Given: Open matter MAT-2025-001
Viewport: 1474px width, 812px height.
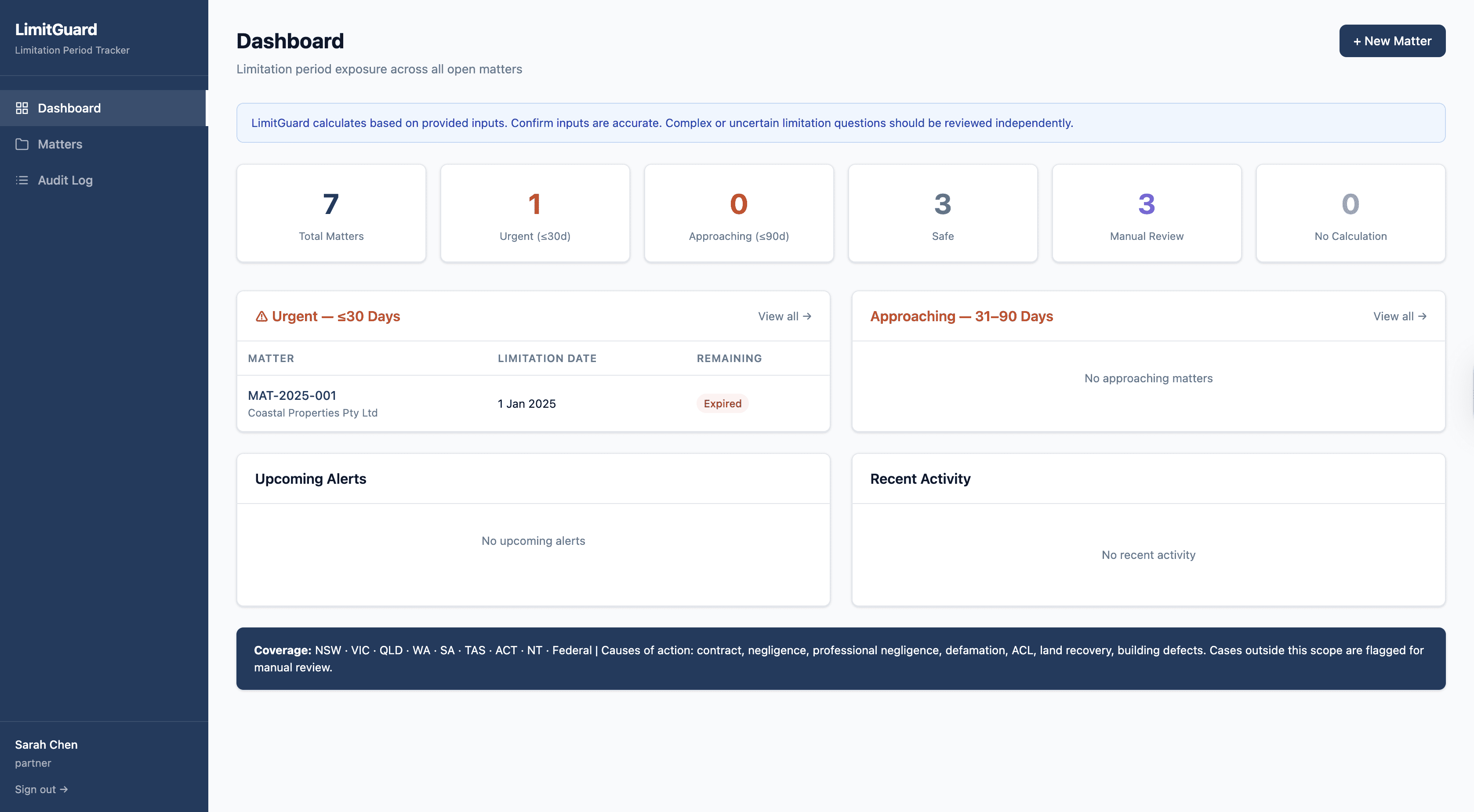Looking at the screenshot, I should pos(292,395).
